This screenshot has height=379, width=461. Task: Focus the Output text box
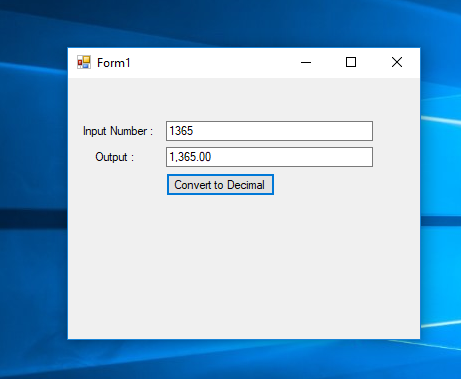[269, 157]
